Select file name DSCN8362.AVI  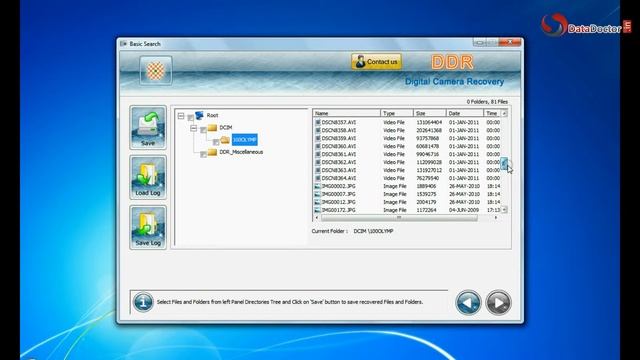pyautogui.click(x=339, y=162)
